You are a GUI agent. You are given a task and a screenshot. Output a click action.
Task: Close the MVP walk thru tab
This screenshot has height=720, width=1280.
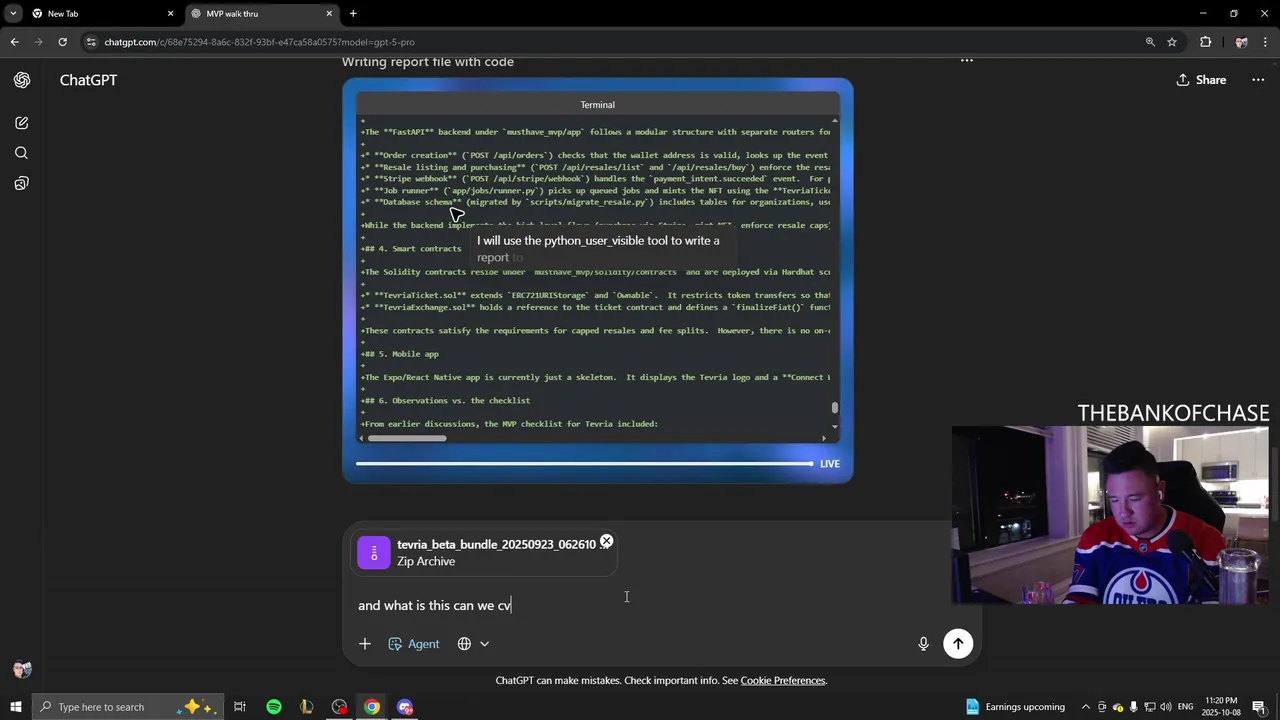(x=329, y=13)
